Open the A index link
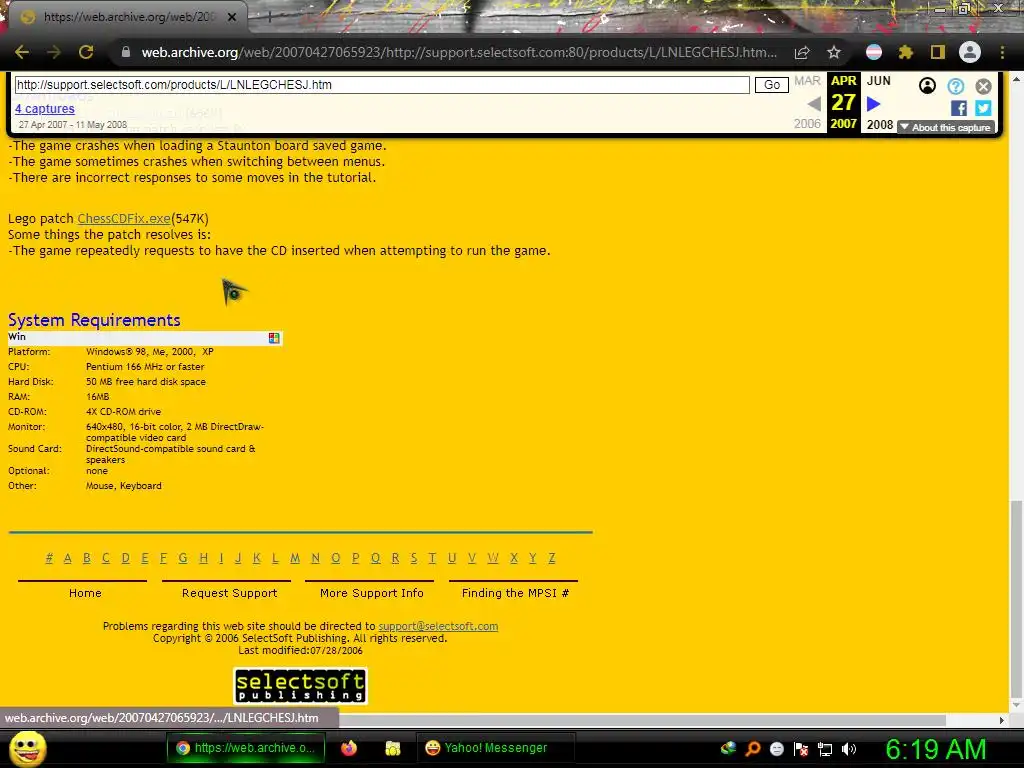This screenshot has height=768, width=1024. (67, 558)
